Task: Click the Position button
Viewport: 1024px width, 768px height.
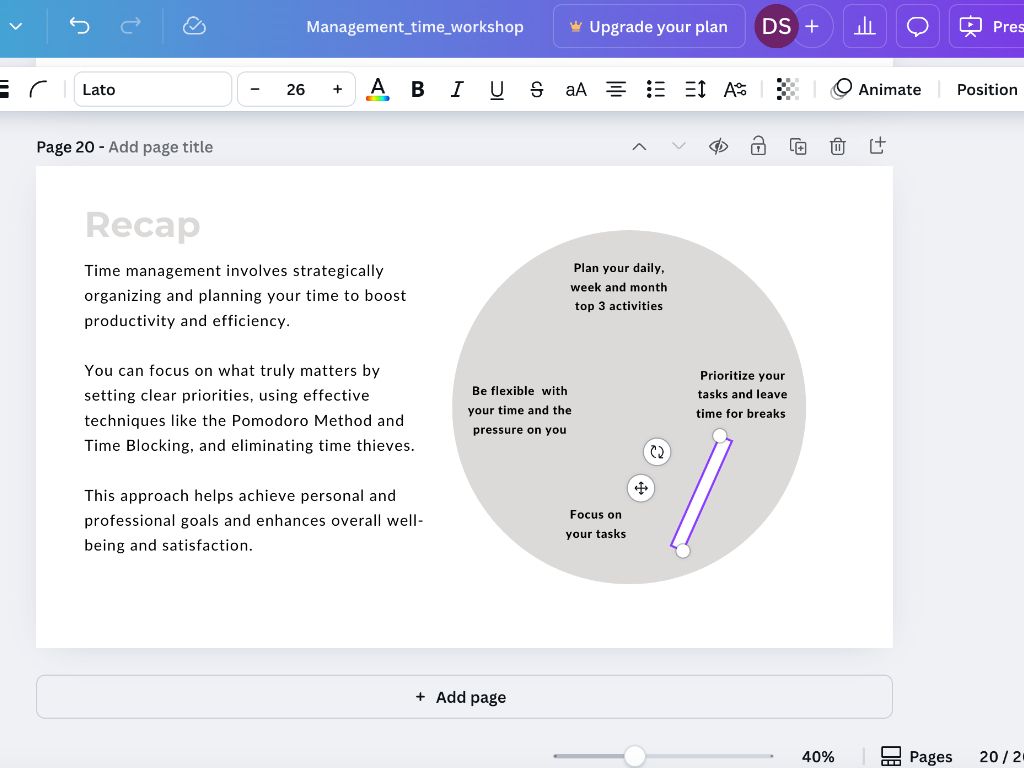Action: pos(987,89)
